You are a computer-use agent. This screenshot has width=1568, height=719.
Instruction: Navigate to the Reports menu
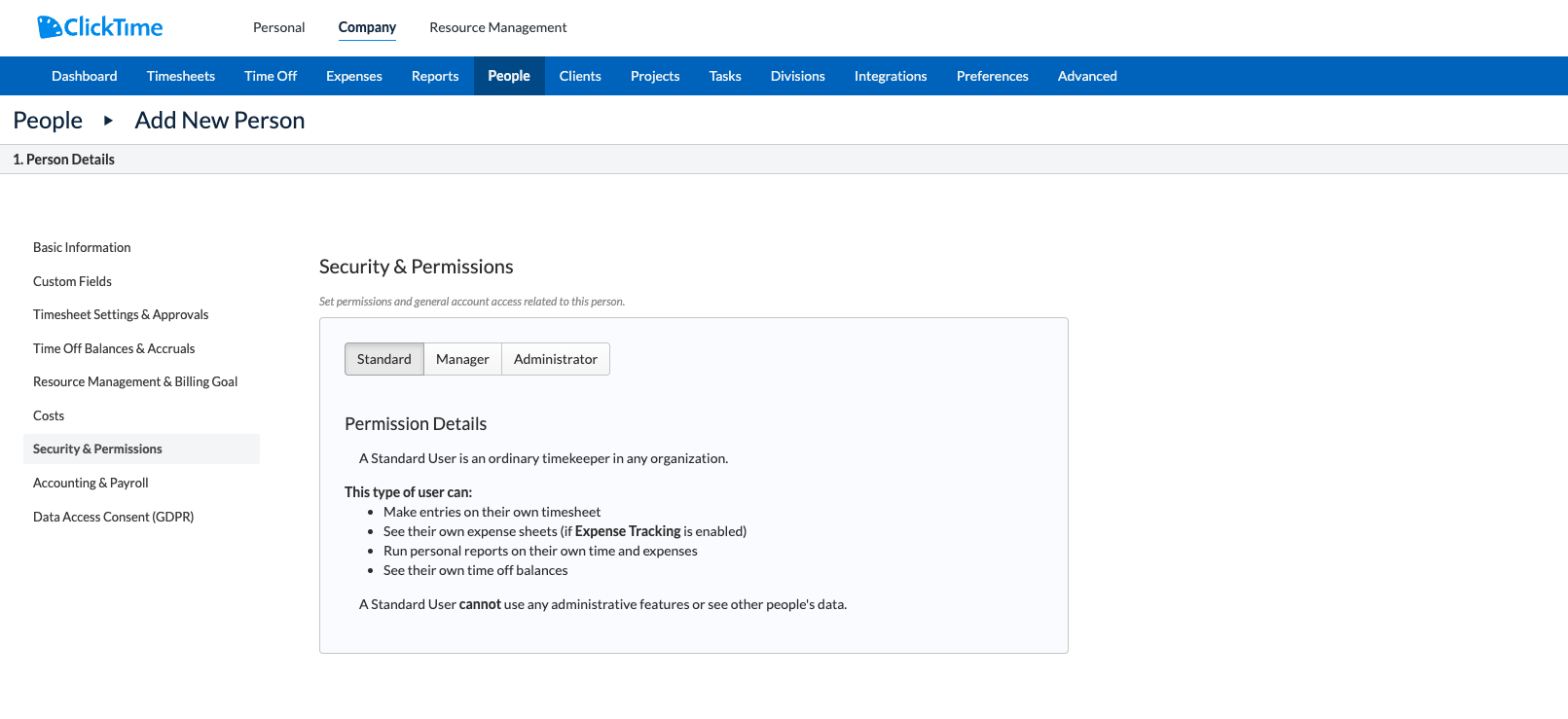435,76
